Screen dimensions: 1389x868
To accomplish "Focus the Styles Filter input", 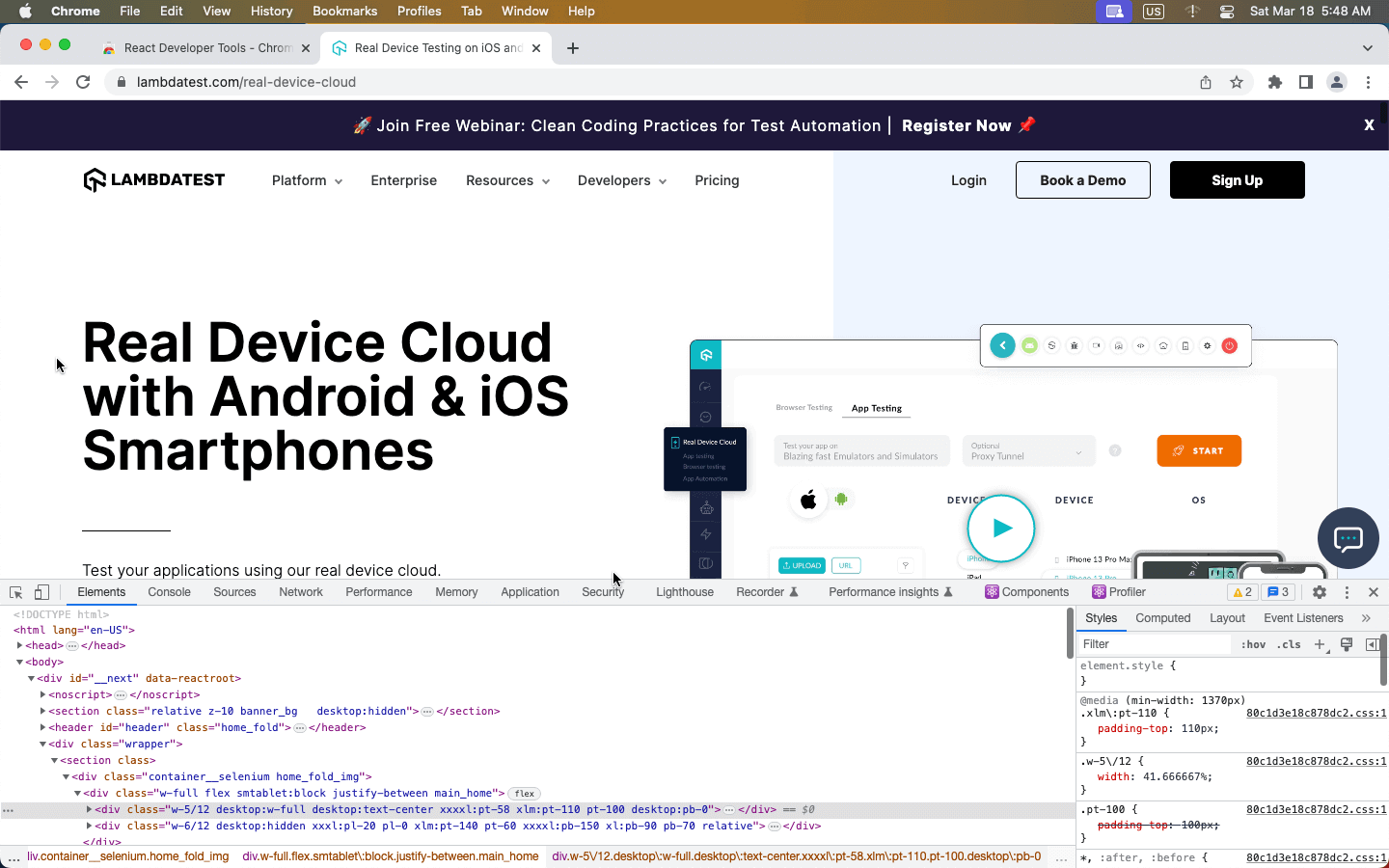I will click(x=1153, y=644).
